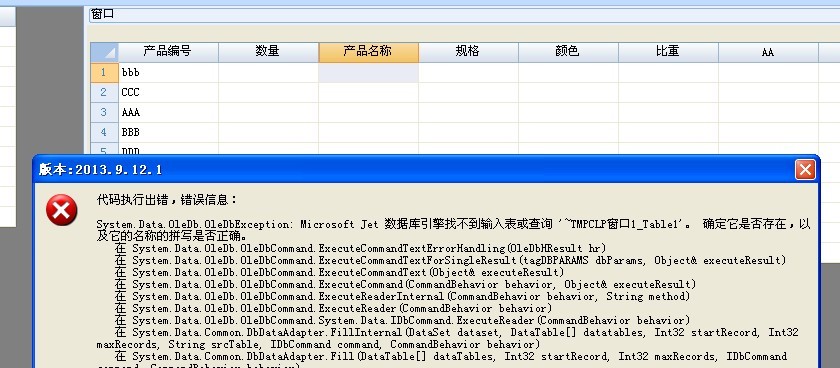
Task: Close the error dialog with red X
Action: (805, 170)
